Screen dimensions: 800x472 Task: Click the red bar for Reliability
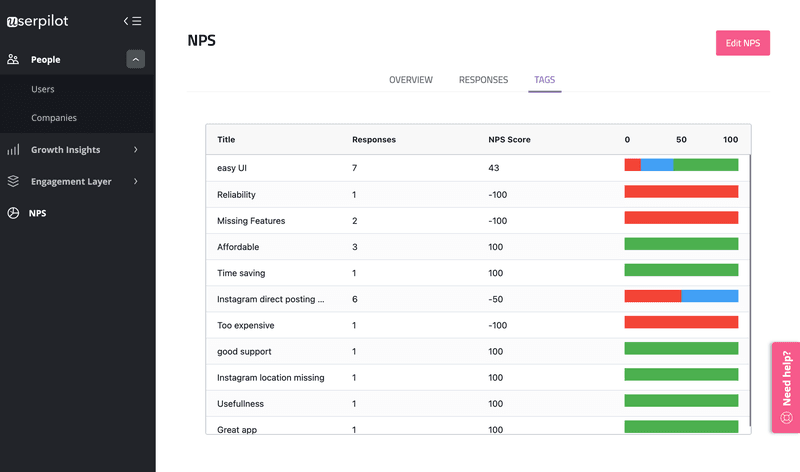pyautogui.click(x=681, y=191)
